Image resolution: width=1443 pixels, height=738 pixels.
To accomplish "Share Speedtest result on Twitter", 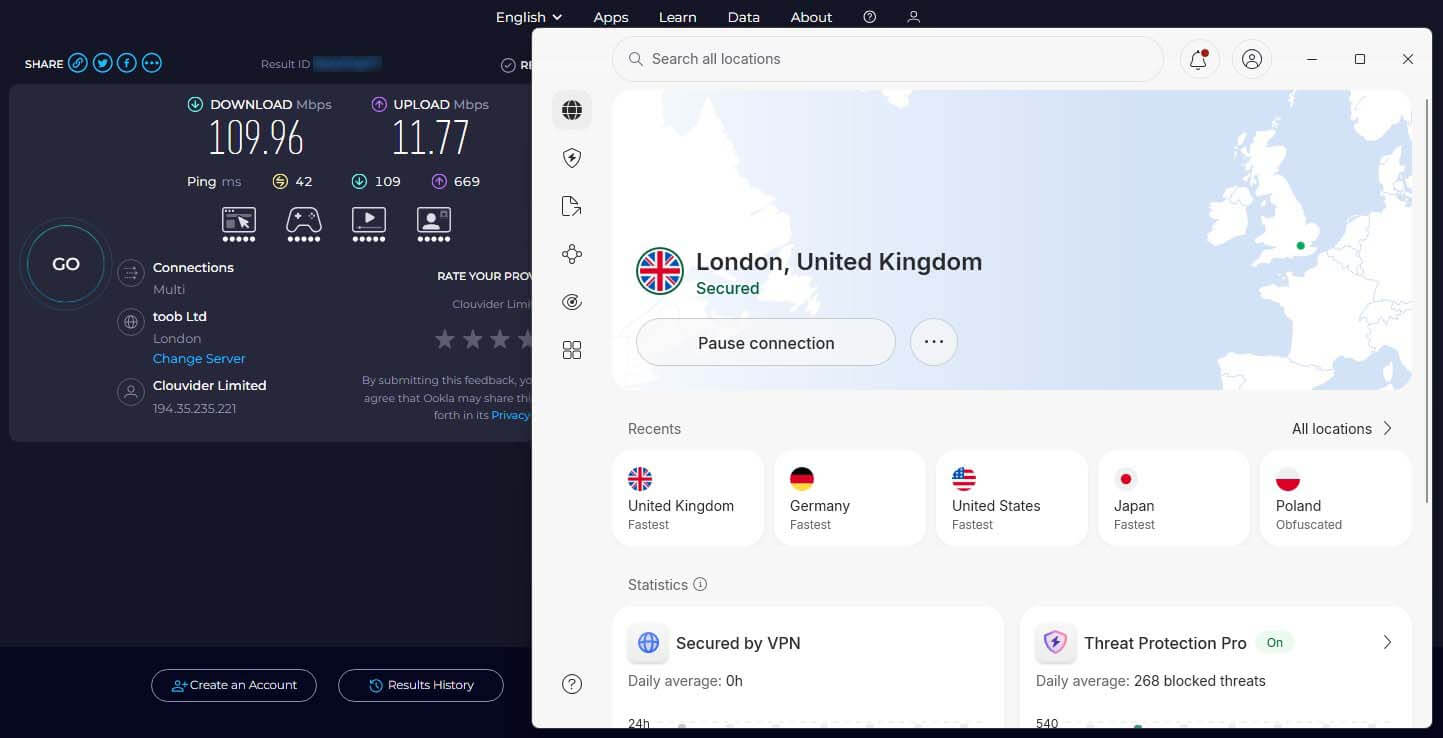I will coord(102,63).
